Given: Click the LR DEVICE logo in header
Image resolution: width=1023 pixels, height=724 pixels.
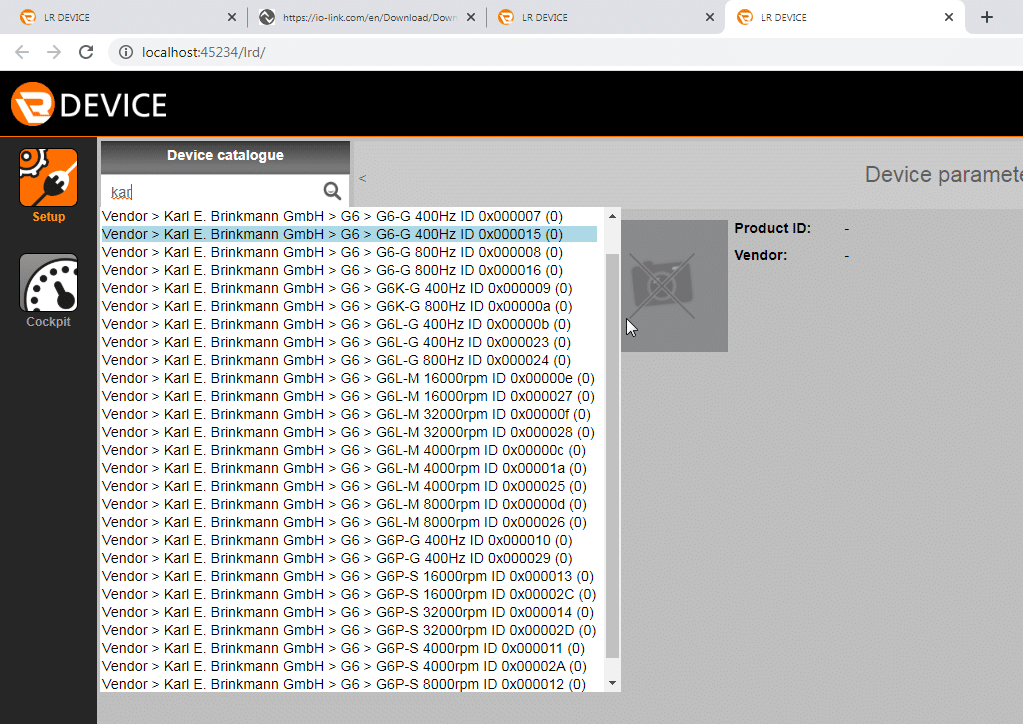Looking at the screenshot, I should point(89,104).
